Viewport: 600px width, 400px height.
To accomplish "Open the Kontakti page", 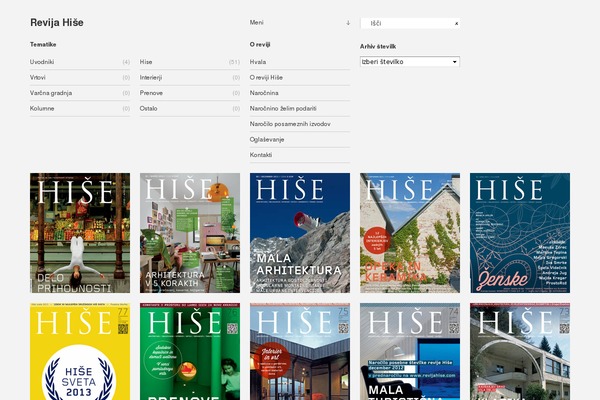I will 300,155.
